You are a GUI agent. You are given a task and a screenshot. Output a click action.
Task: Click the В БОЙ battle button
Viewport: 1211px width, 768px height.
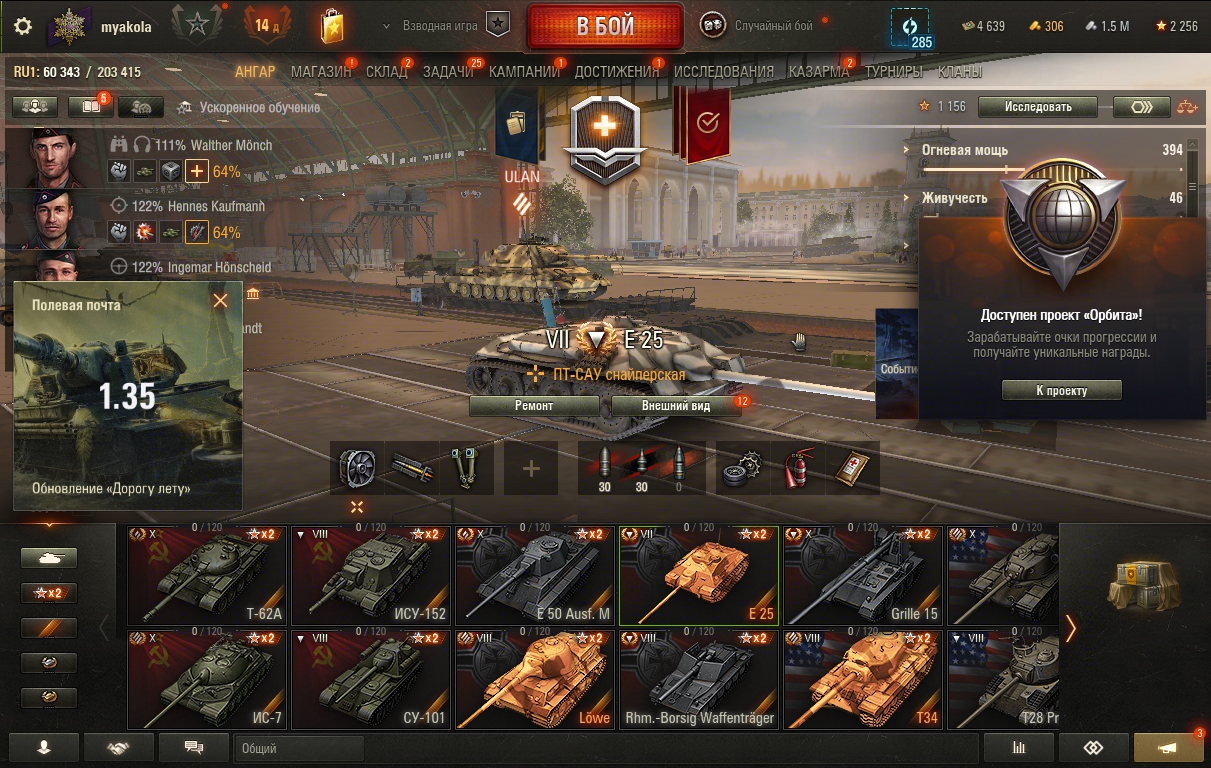pos(606,27)
